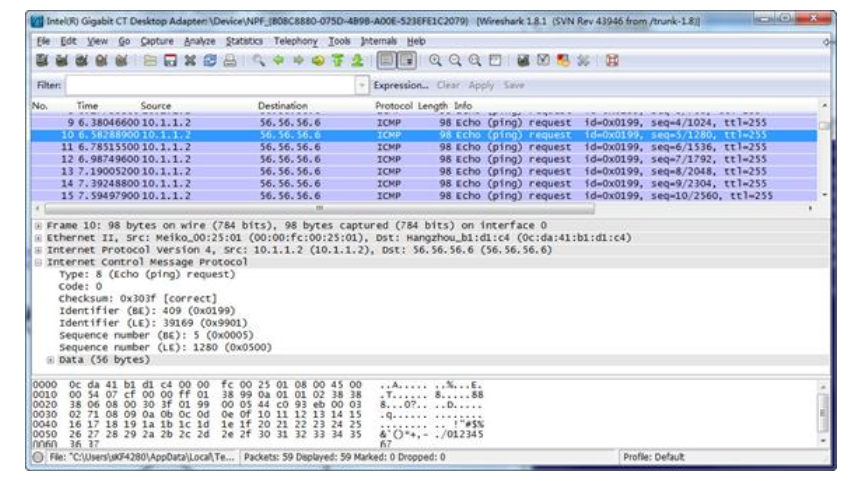
Task: Click the Expression... button
Action: pos(401,85)
